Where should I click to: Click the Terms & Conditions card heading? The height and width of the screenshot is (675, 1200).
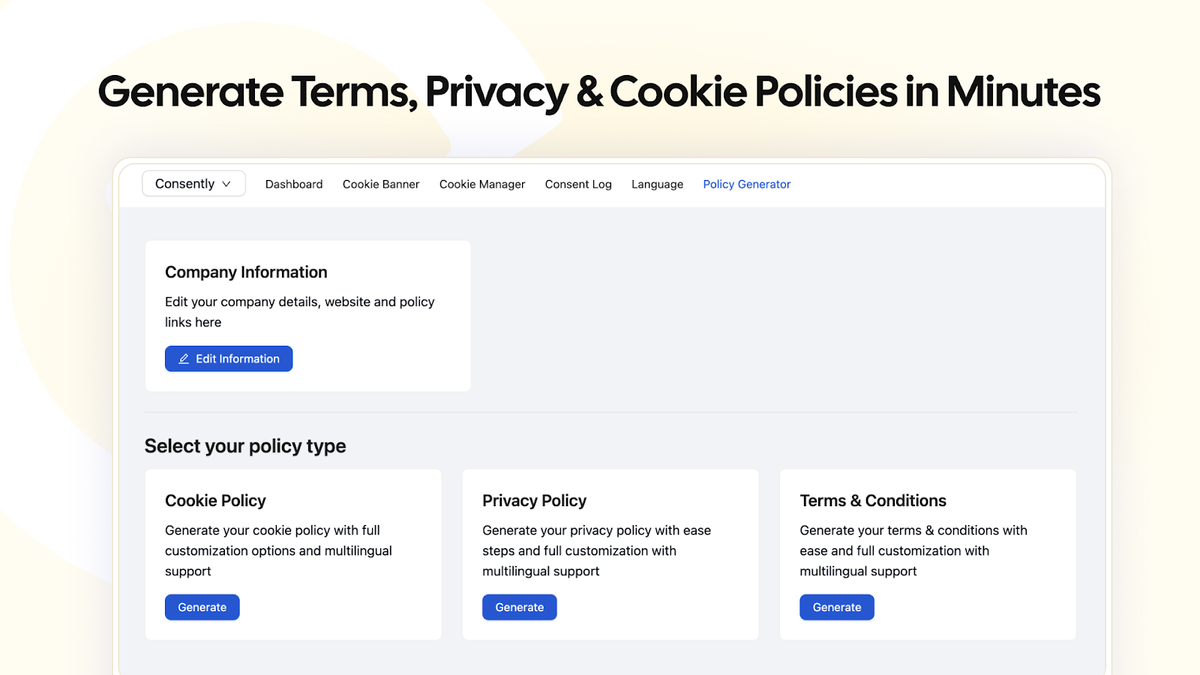point(872,500)
